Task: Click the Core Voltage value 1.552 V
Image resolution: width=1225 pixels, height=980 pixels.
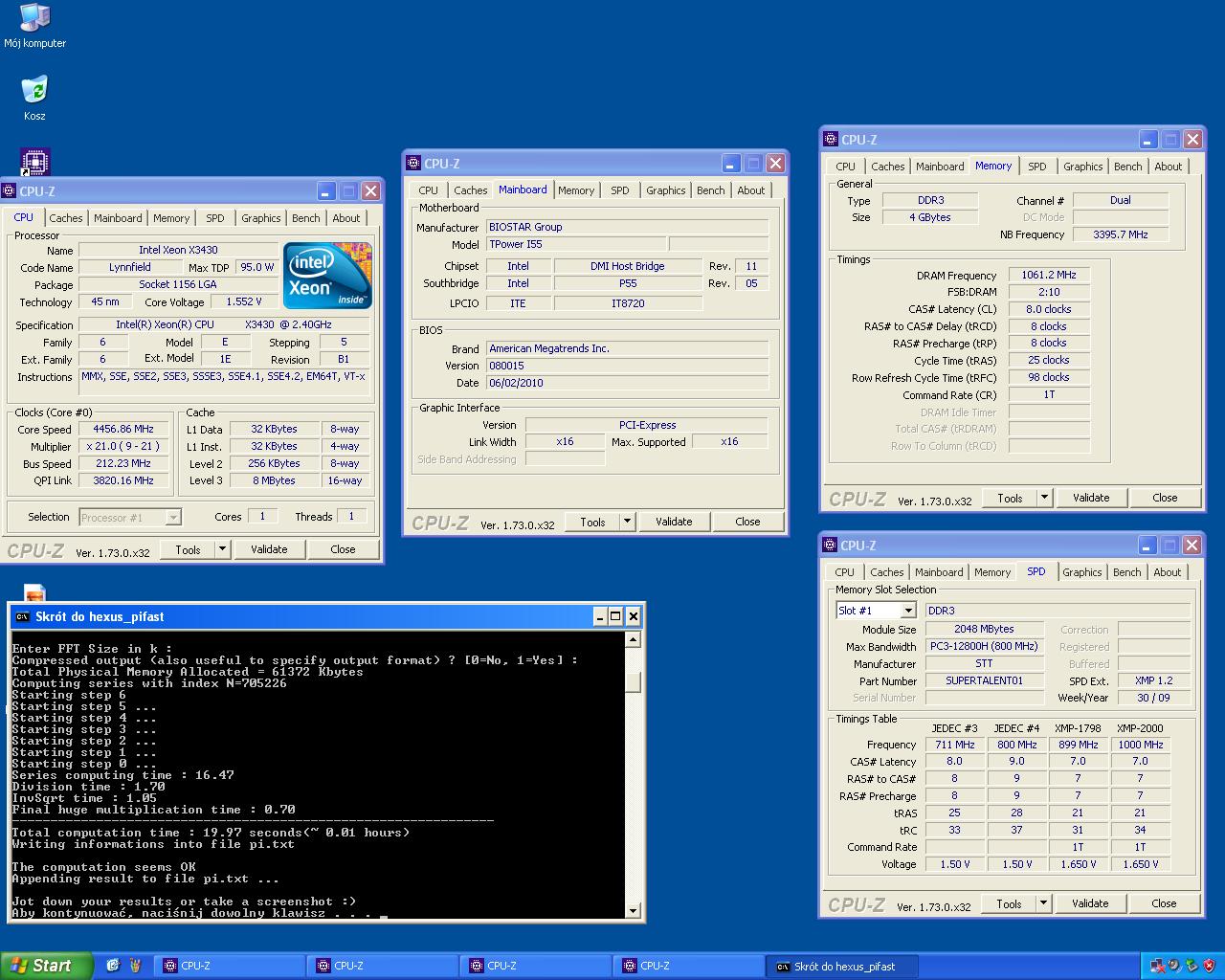Action: coord(243,301)
